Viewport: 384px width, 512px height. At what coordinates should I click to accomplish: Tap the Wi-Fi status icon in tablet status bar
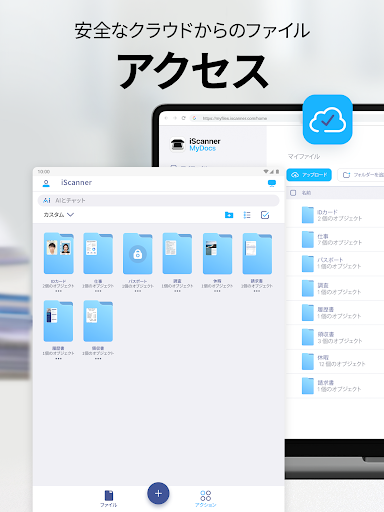(x=266, y=172)
